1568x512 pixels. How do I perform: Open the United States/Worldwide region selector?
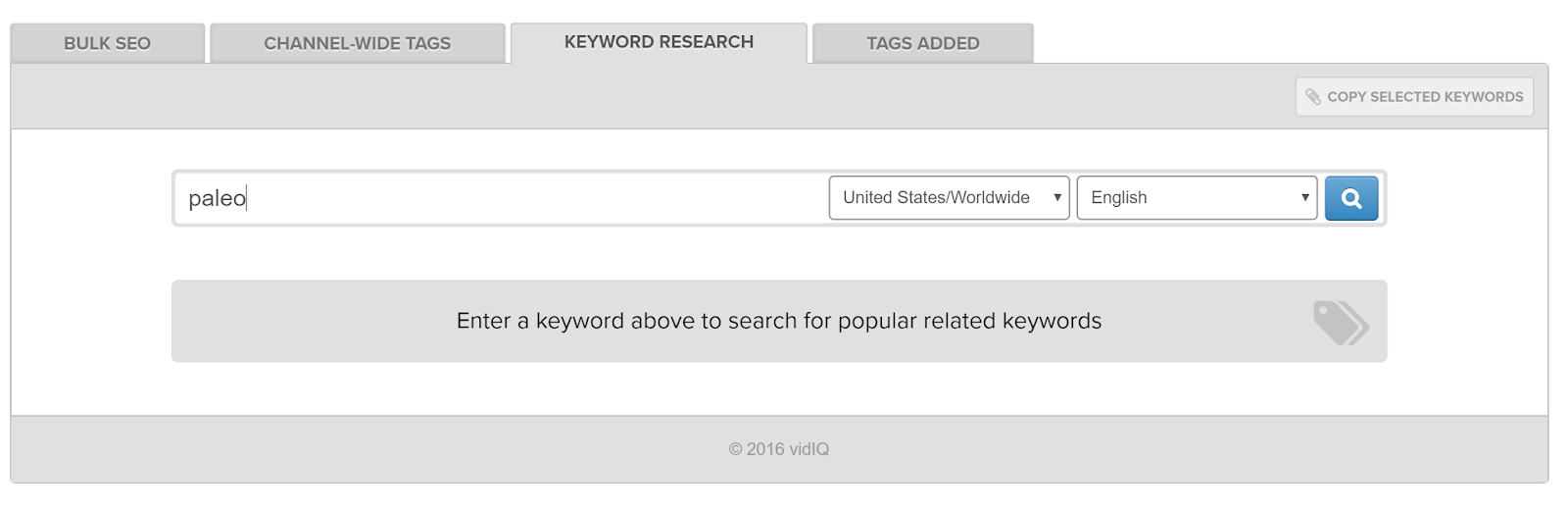[937, 198]
